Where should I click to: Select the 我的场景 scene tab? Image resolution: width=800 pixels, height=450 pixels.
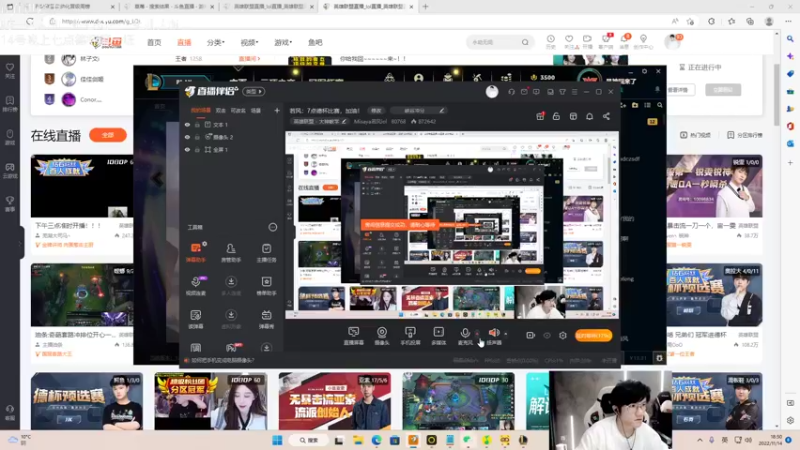[x=201, y=110]
